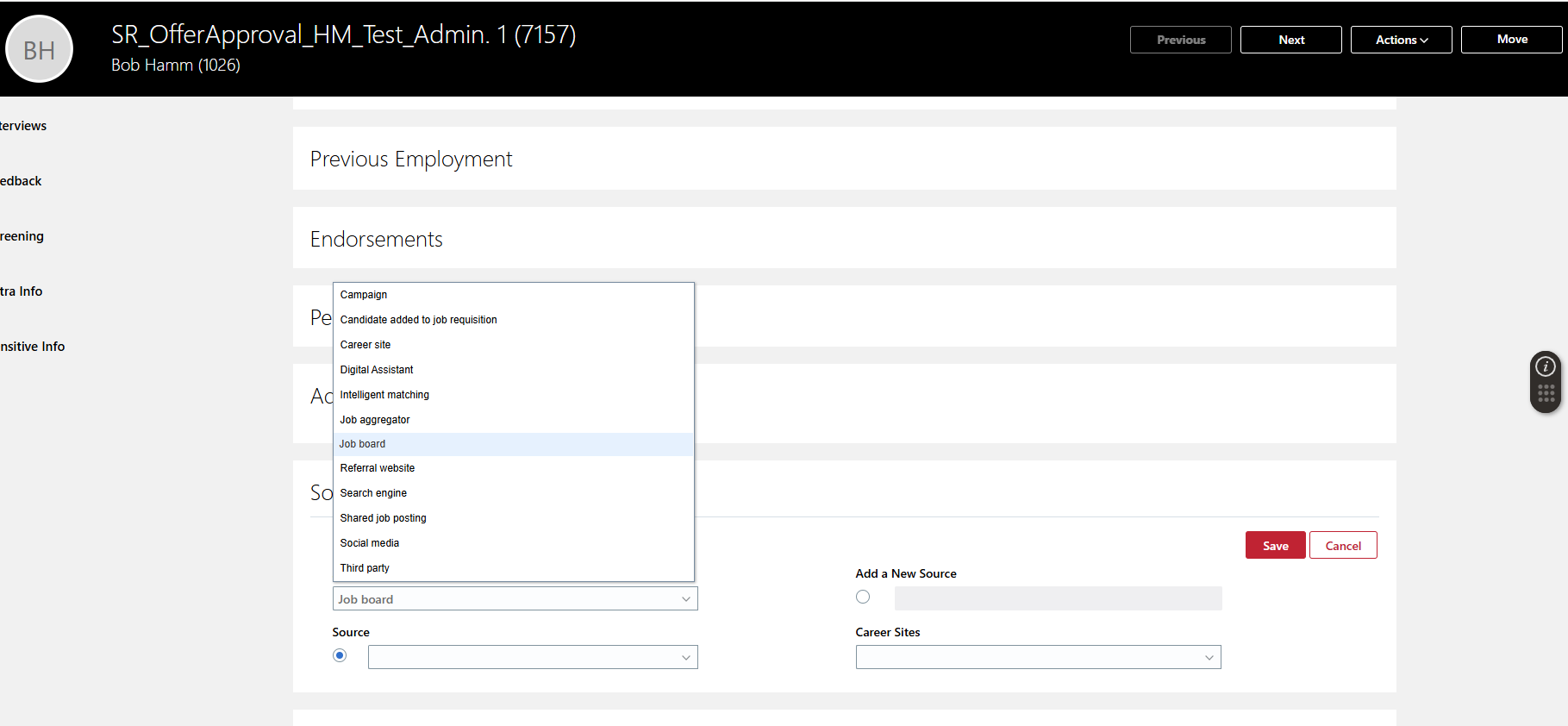Choose Candidate added to job requisition option

[513, 320]
